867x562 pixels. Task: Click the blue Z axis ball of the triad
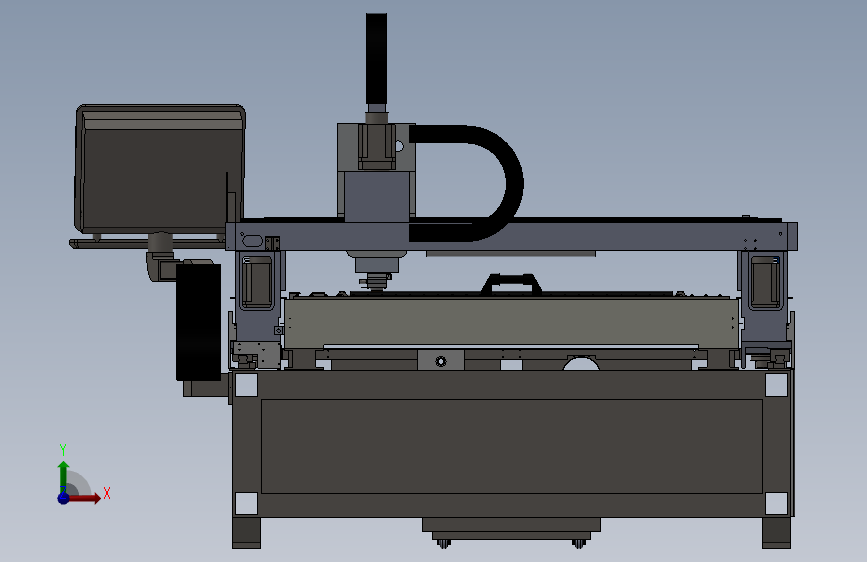(x=64, y=498)
